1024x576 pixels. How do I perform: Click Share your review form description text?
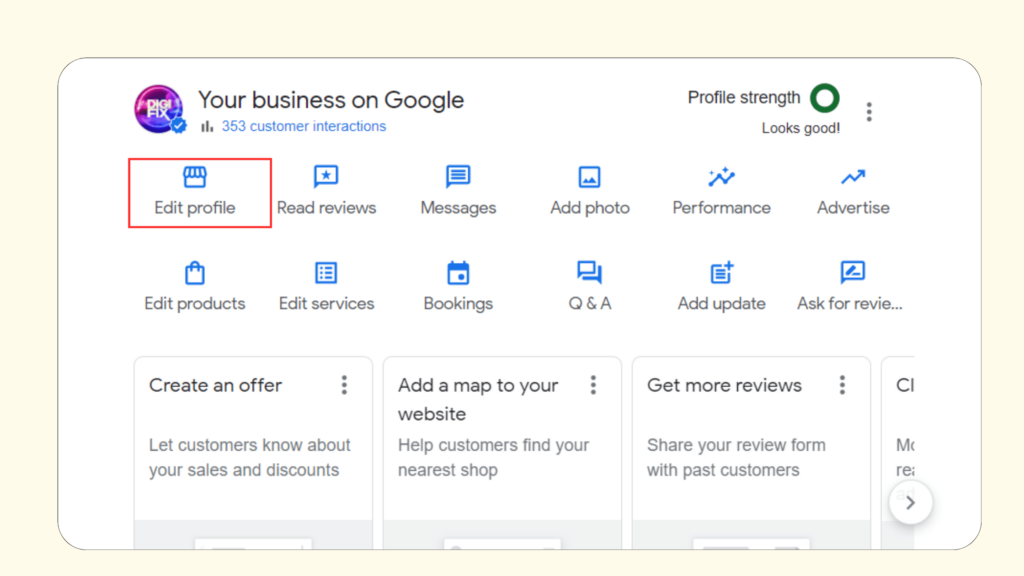(x=736, y=457)
